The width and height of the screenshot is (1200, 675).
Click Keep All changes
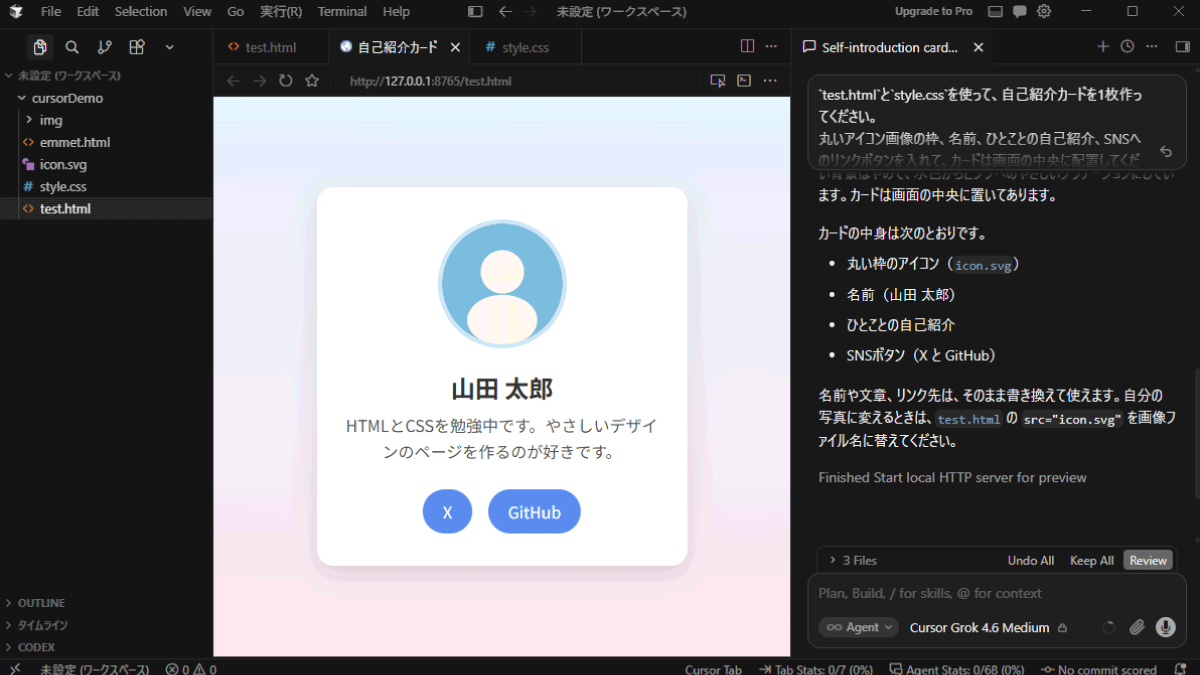coord(1091,560)
